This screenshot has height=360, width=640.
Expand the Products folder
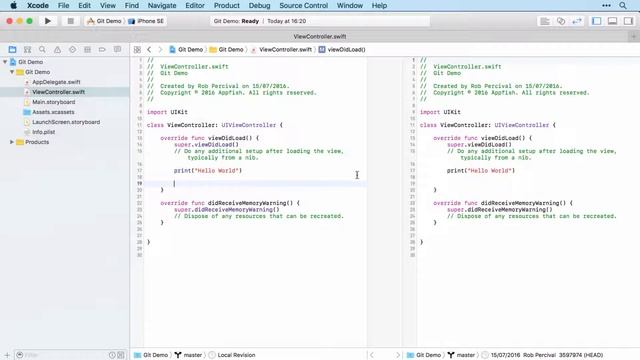pos(12,142)
